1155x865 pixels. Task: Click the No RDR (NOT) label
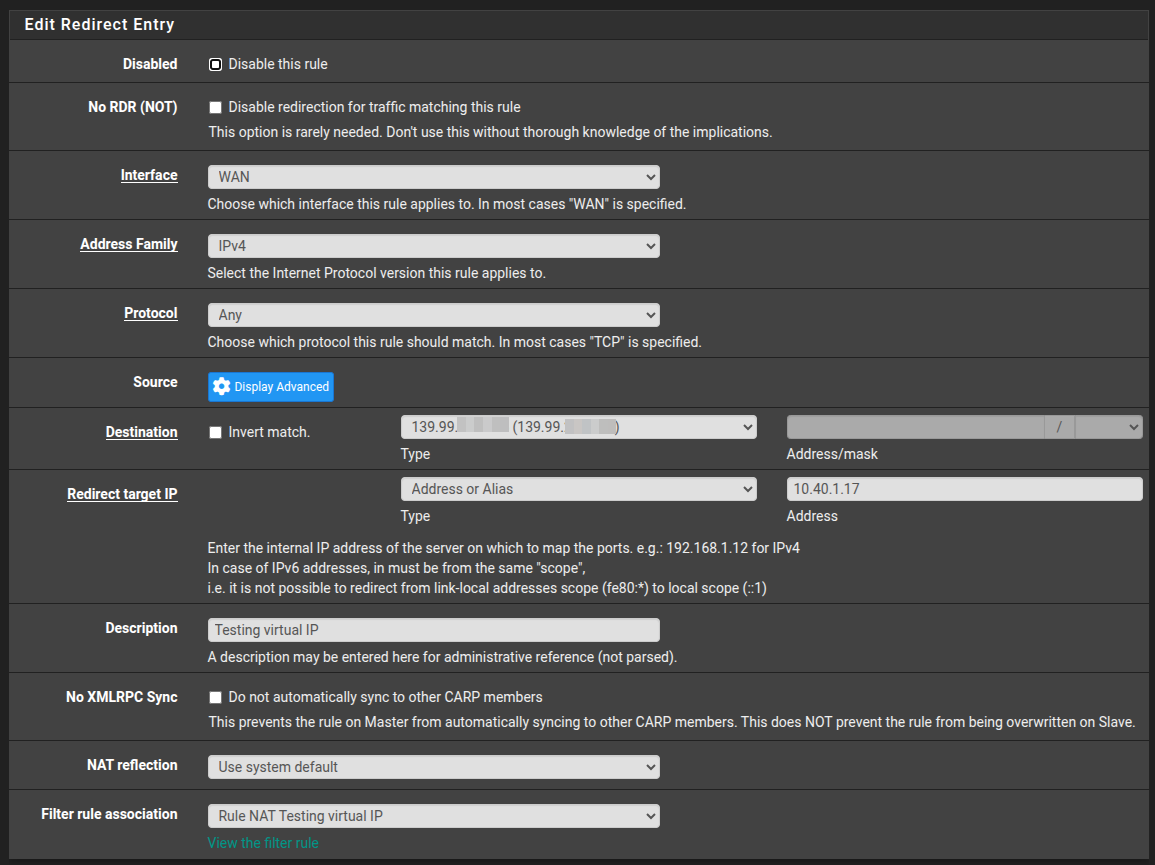[x=133, y=107]
